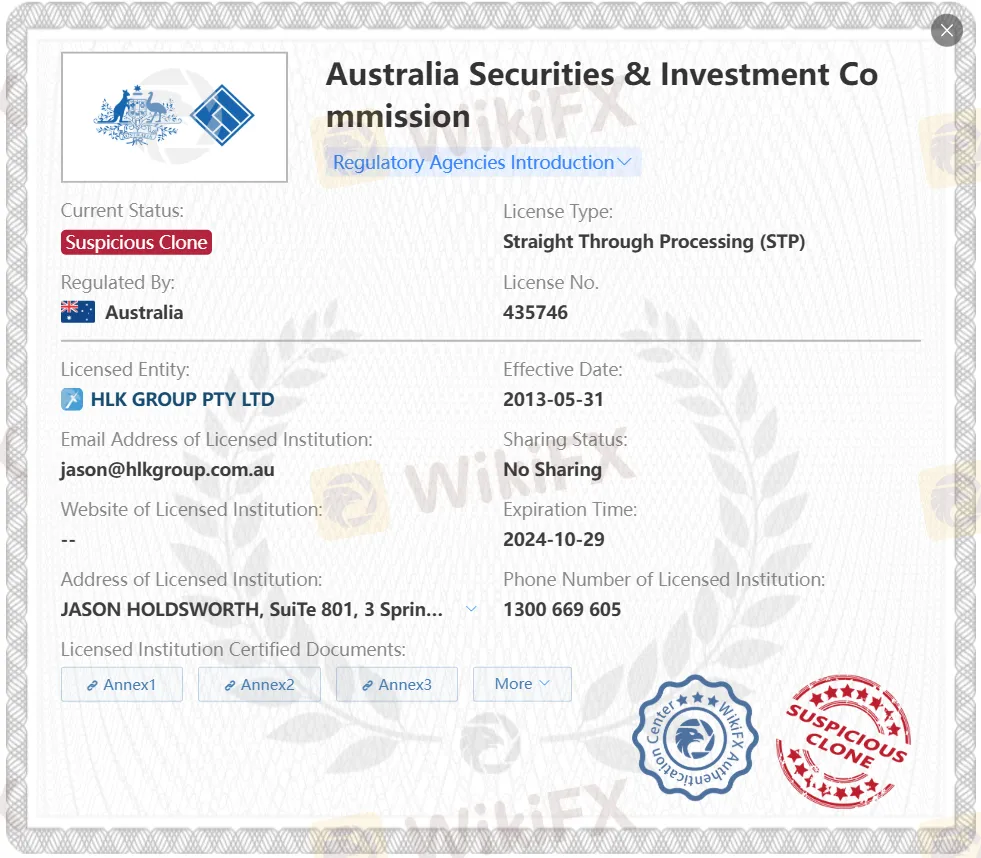
Task: Click the Annex3 link icon
Action: coord(367,685)
